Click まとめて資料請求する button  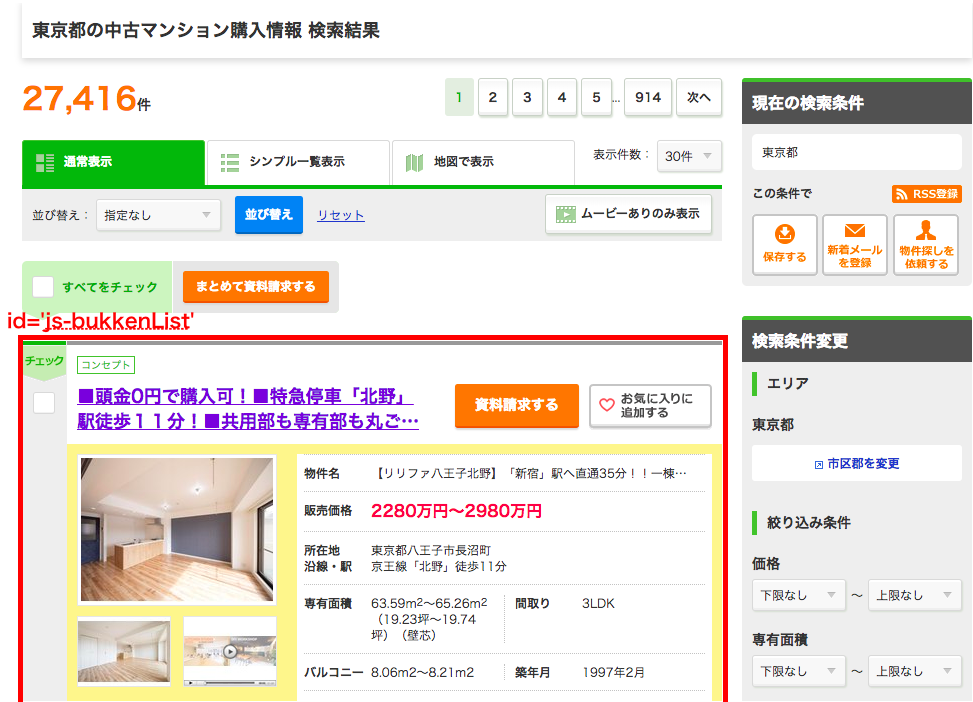(x=256, y=286)
